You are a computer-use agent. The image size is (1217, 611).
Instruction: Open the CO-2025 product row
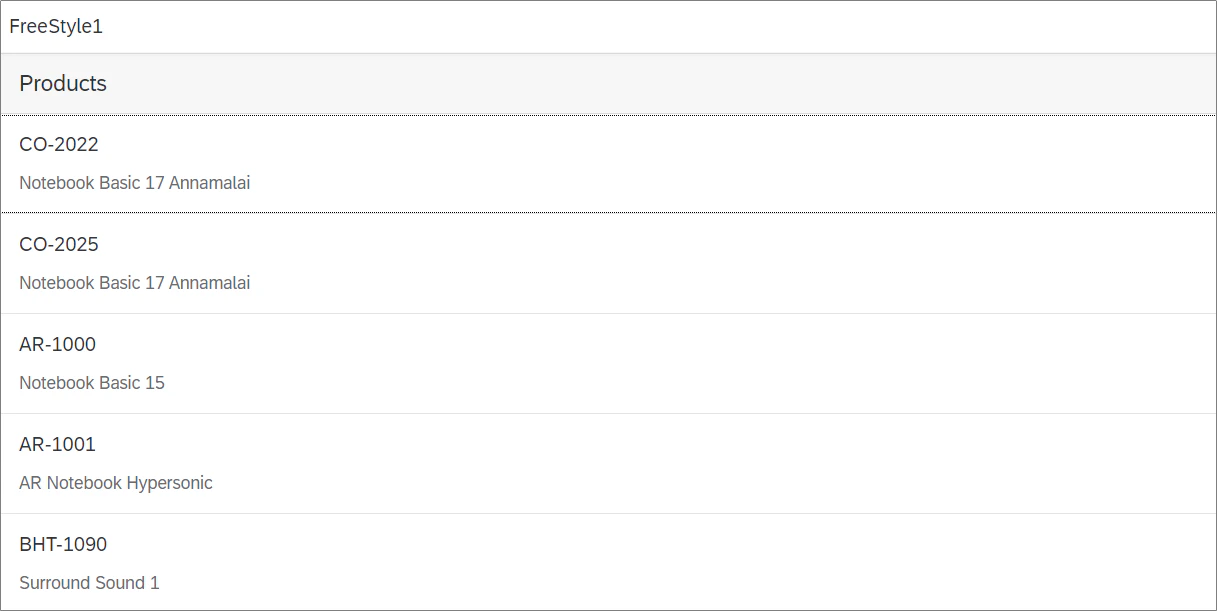tap(608, 264)
